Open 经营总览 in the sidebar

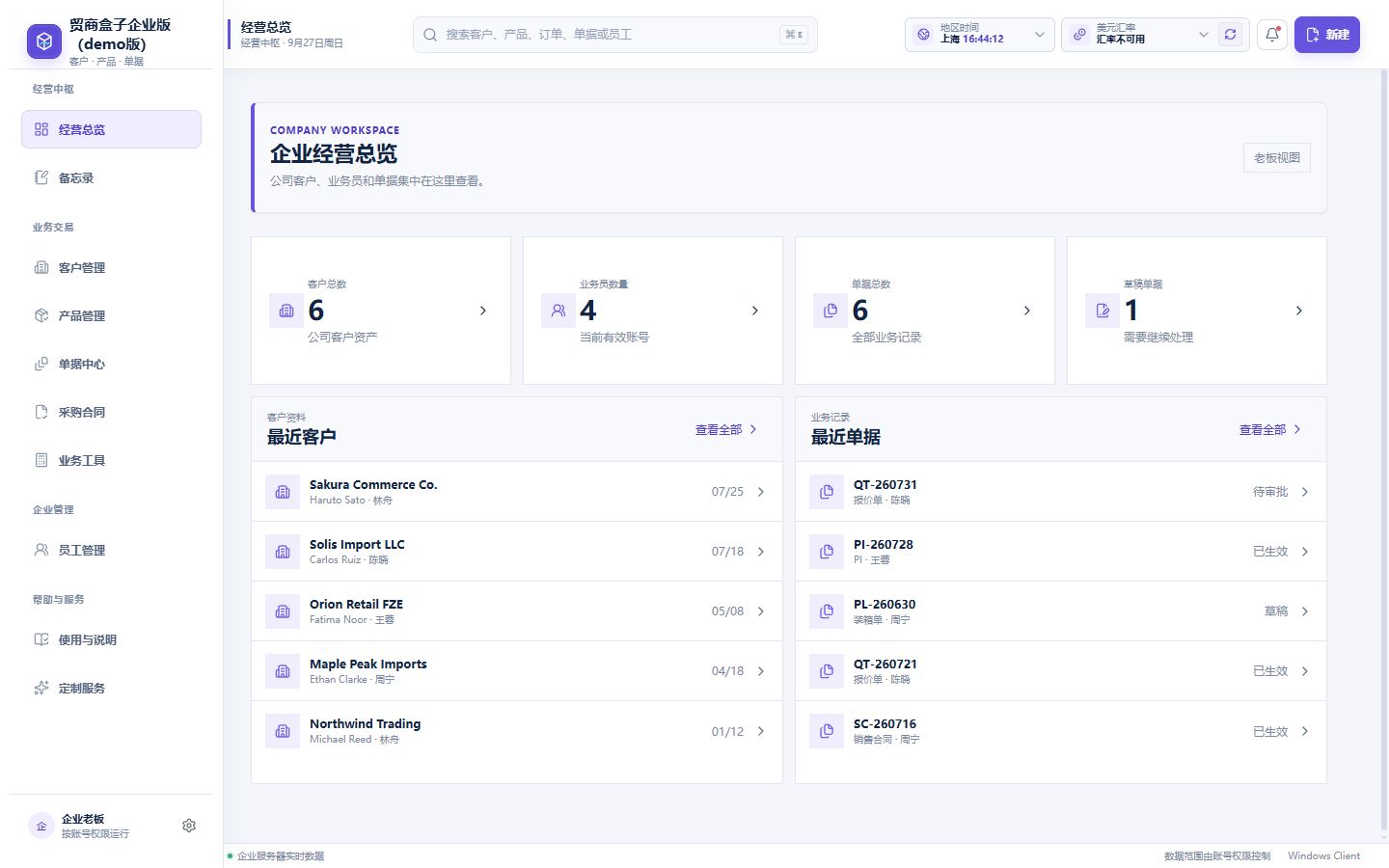111,129
